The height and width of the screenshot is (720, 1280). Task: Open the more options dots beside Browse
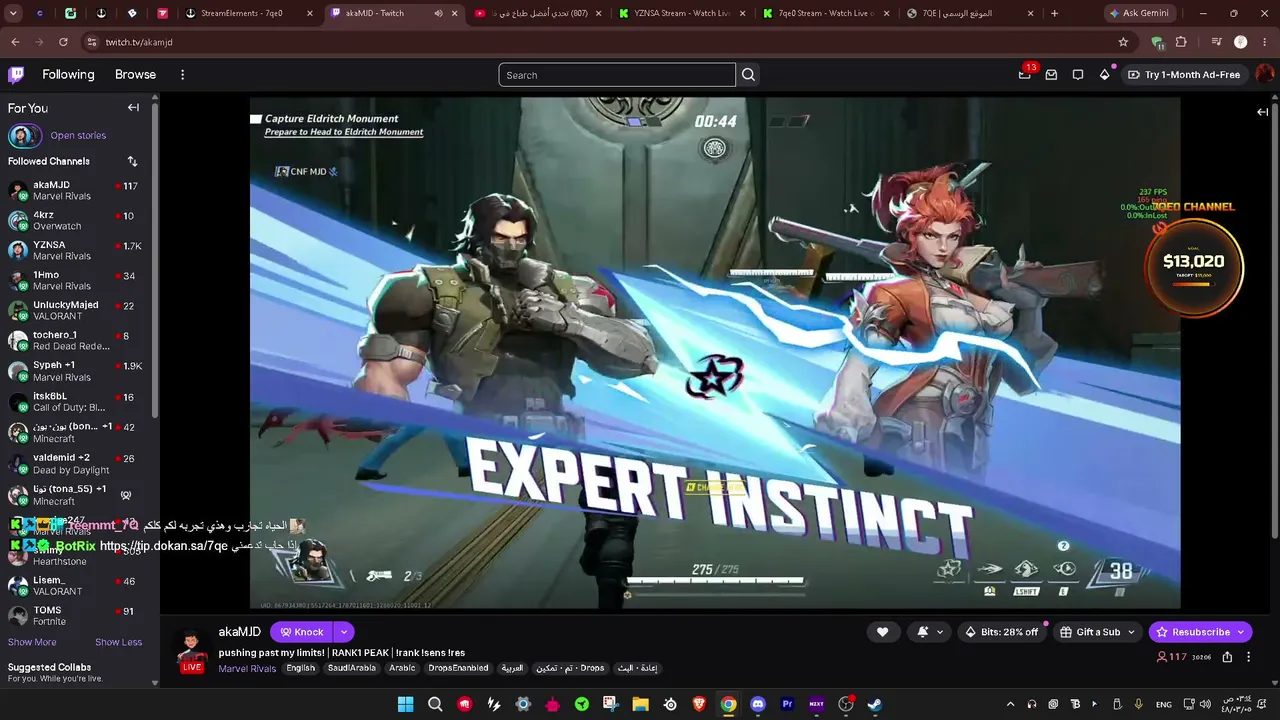(182, 75)
